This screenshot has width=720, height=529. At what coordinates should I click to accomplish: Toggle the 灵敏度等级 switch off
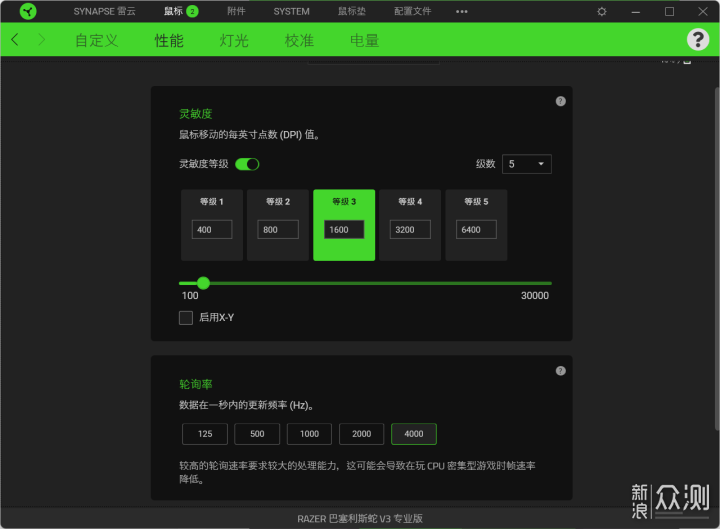click(x=247, y=164)
